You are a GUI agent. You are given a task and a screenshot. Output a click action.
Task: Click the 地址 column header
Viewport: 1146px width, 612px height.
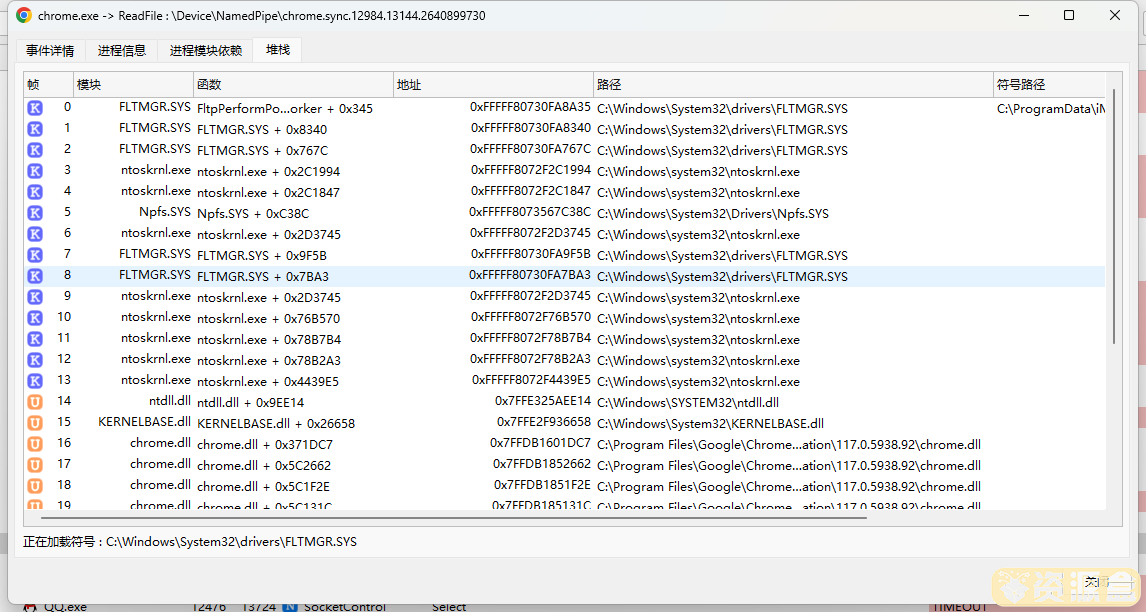coord(493,85)
